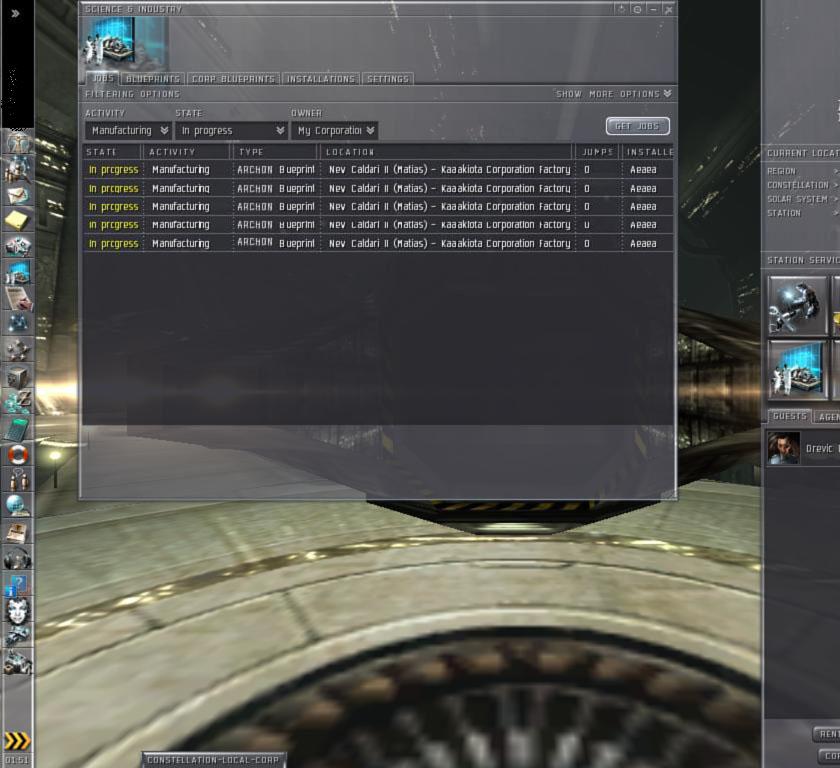Screen dimensions: 840x768
Task: Sort by the Installer column header
Action: click(648, 152)
